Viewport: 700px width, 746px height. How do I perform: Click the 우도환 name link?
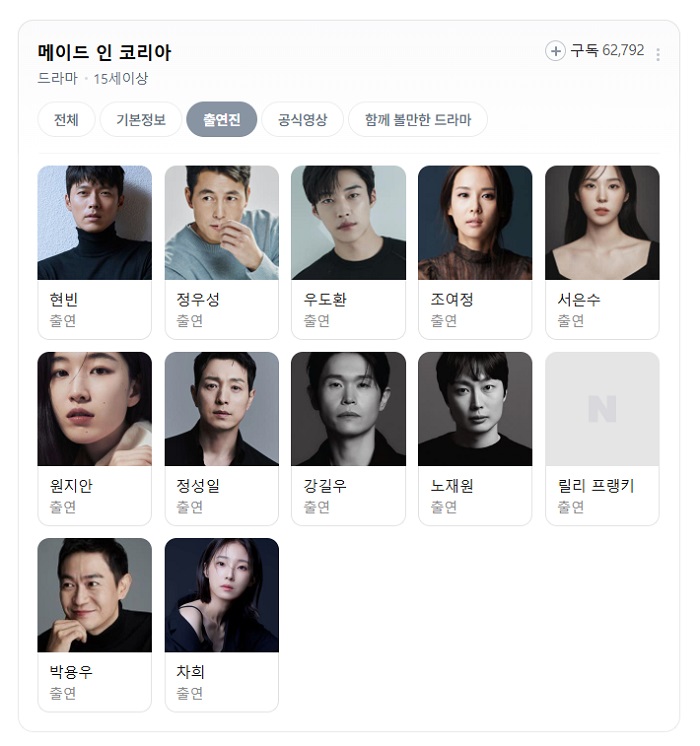325,300
